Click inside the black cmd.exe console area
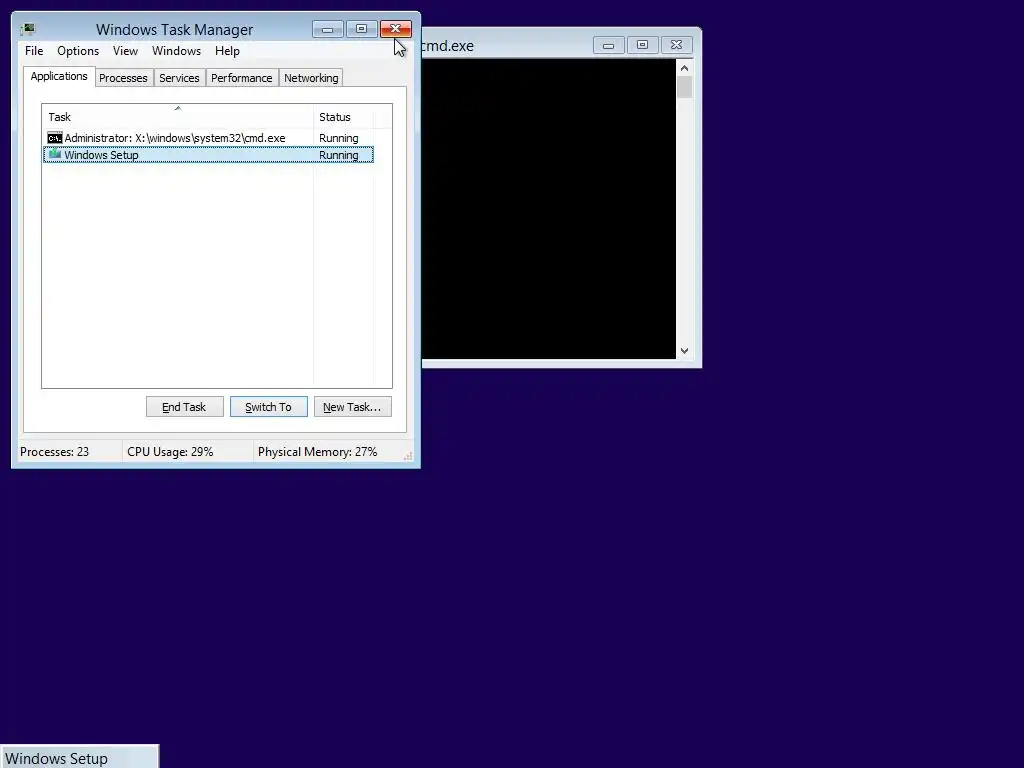 click(x=549, y=209)
